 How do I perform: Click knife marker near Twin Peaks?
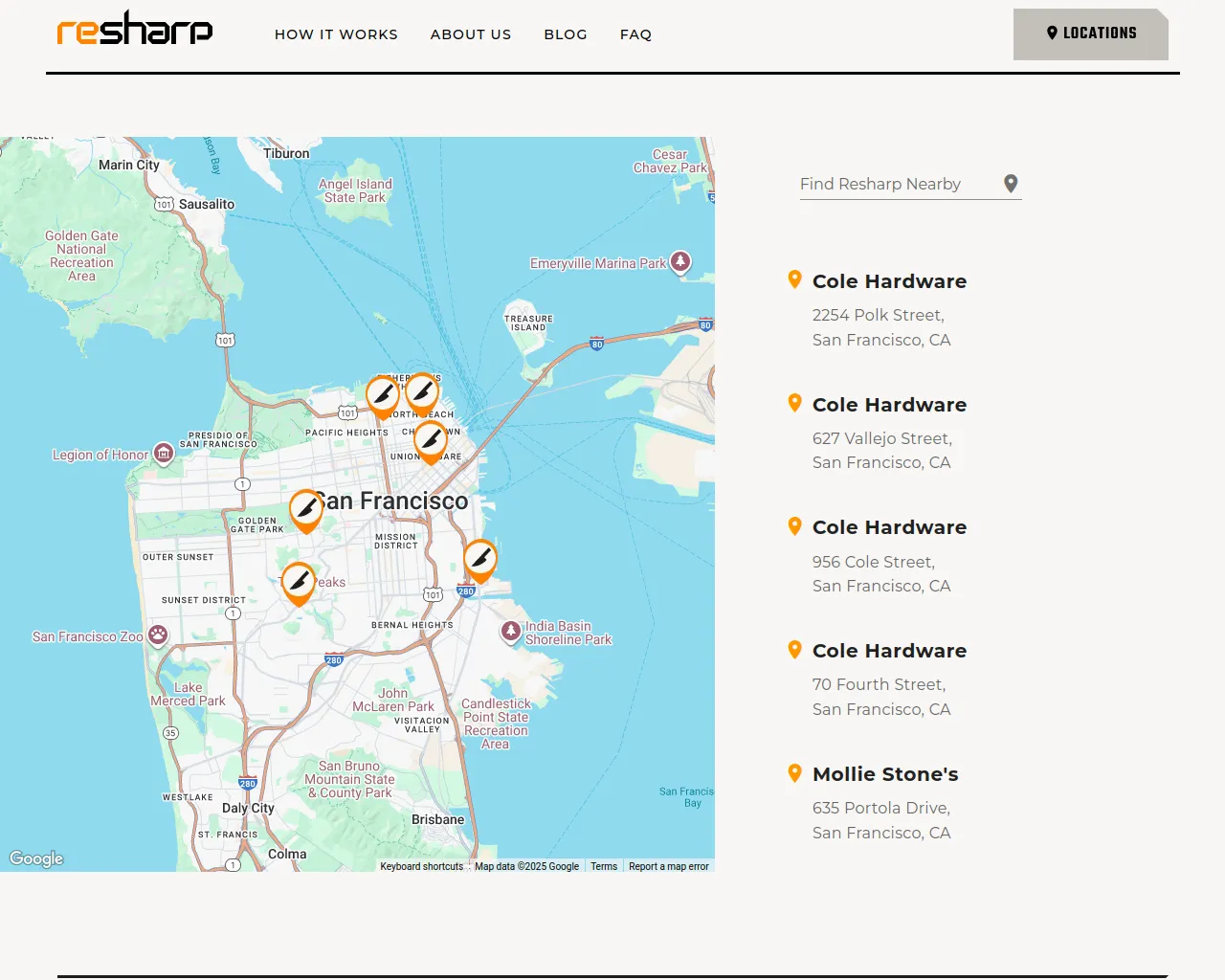299,583
